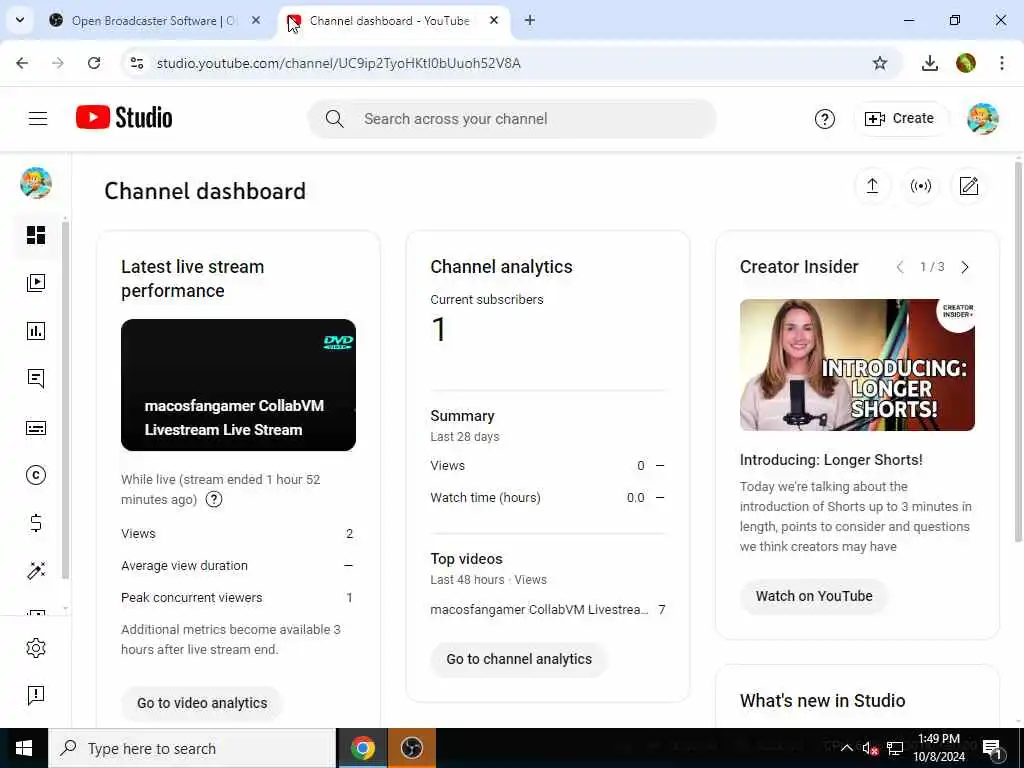Open your channel avatar in the sidebar
The width and height of the screenshot is (1024, 768).
pyautogui.click(x=36, y=183)
